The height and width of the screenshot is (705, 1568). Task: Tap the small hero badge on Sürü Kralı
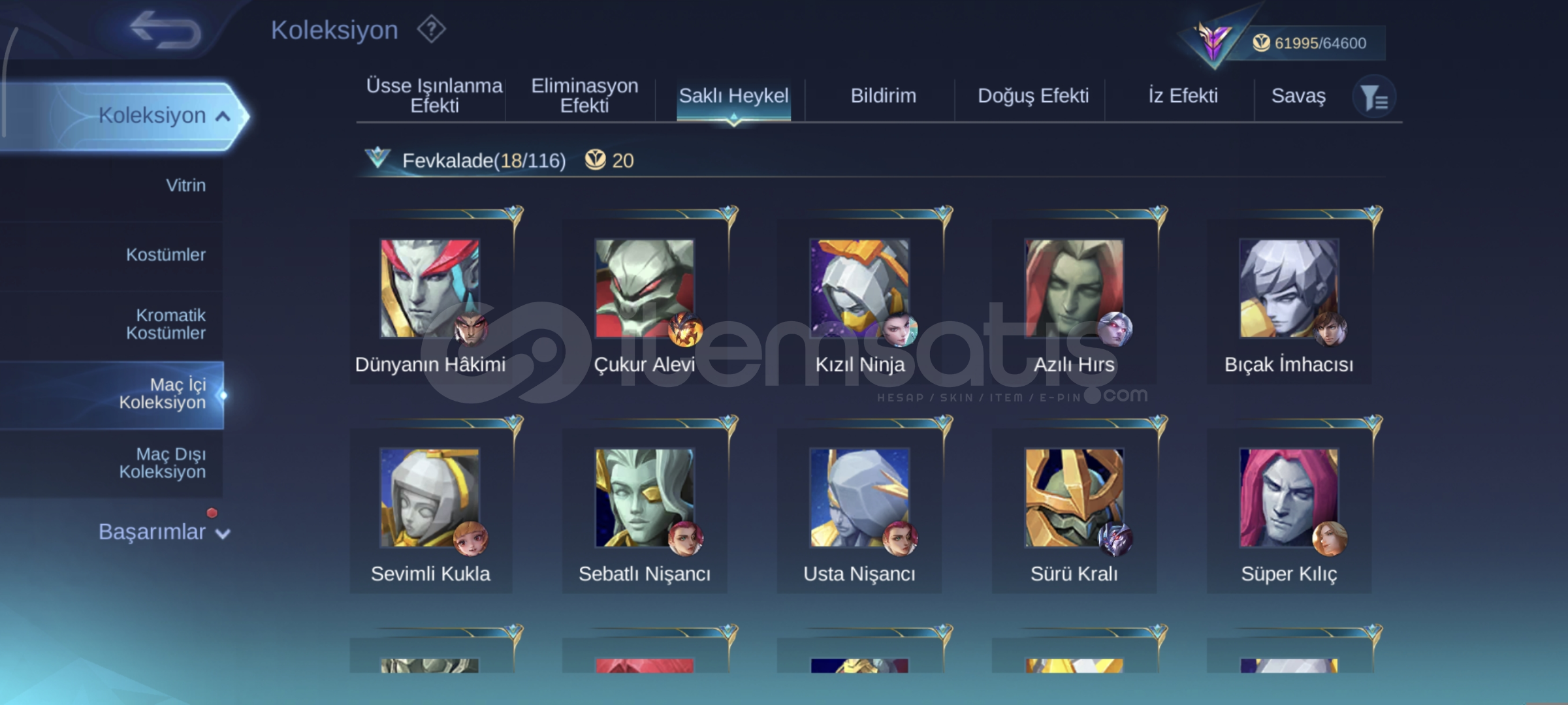[x=1115, y=539]
